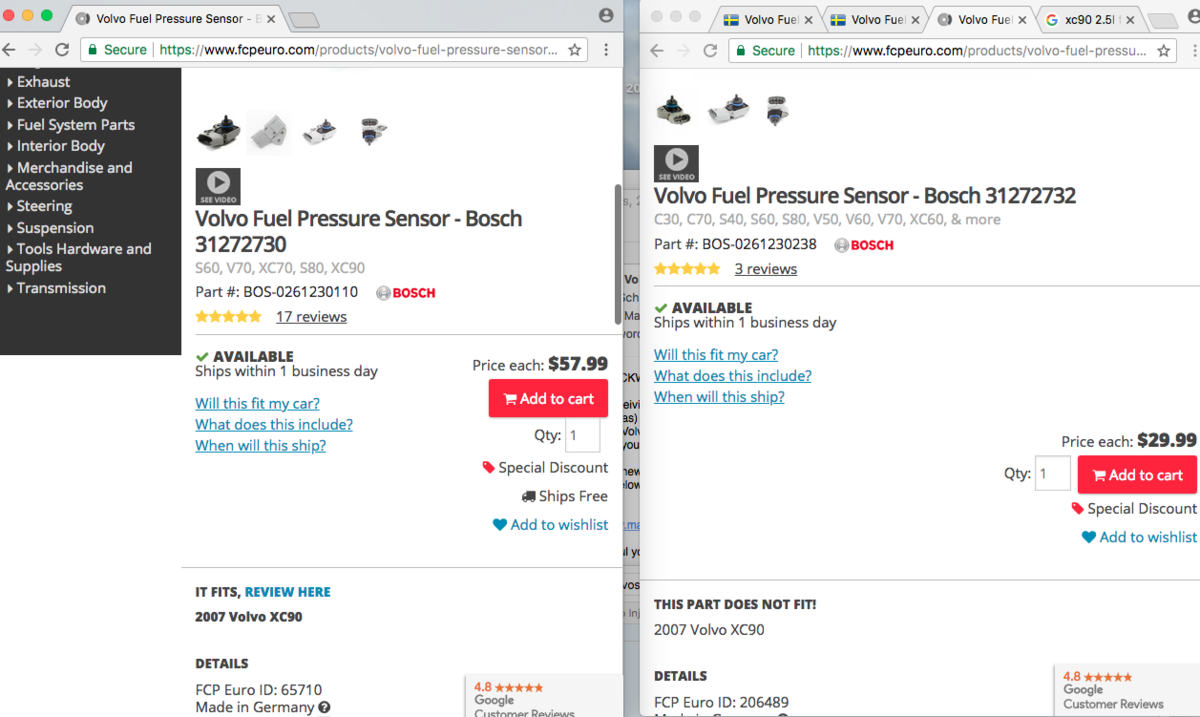Expand the Exhaust category in sidebar

43,82
